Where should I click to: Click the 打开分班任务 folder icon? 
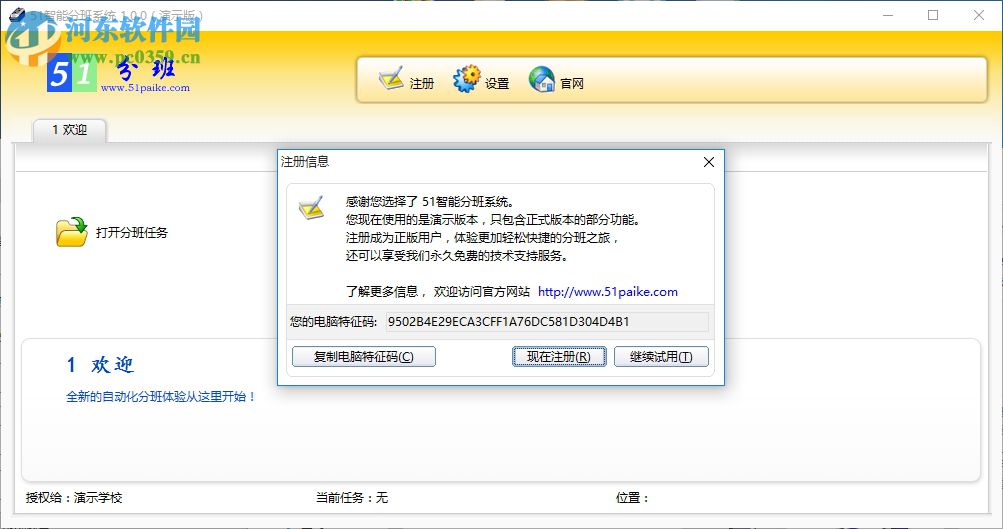(71, 232)
